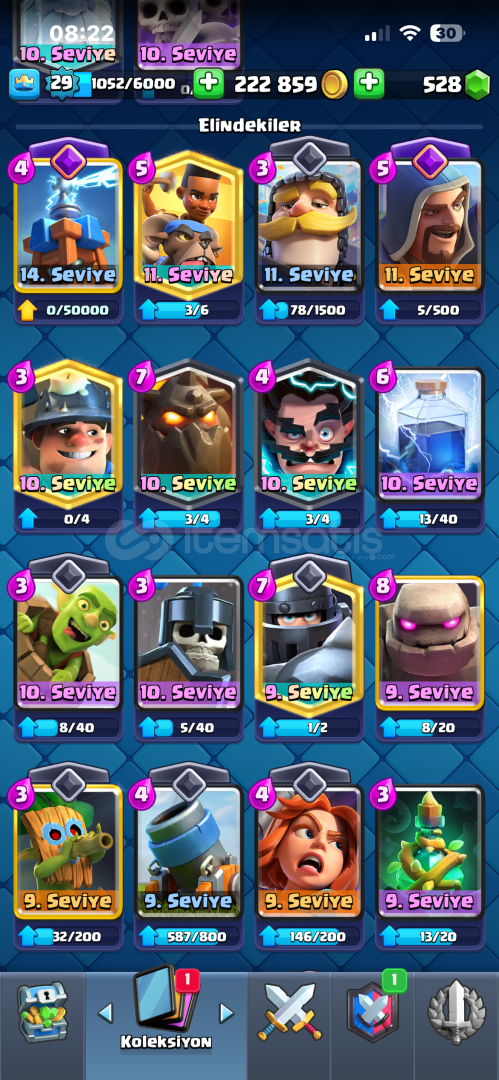499x1080 pixels.
Task: Tap the 587/800 upgrade progress bar
Action: coord(188,935)
